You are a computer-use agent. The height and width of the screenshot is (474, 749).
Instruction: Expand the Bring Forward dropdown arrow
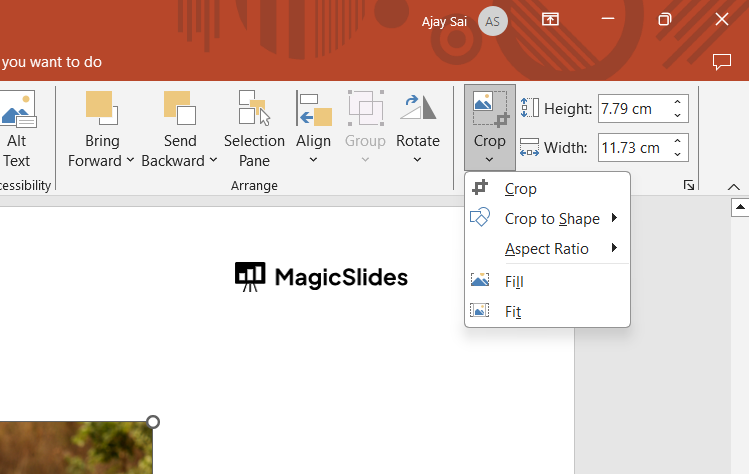(130, 161)
